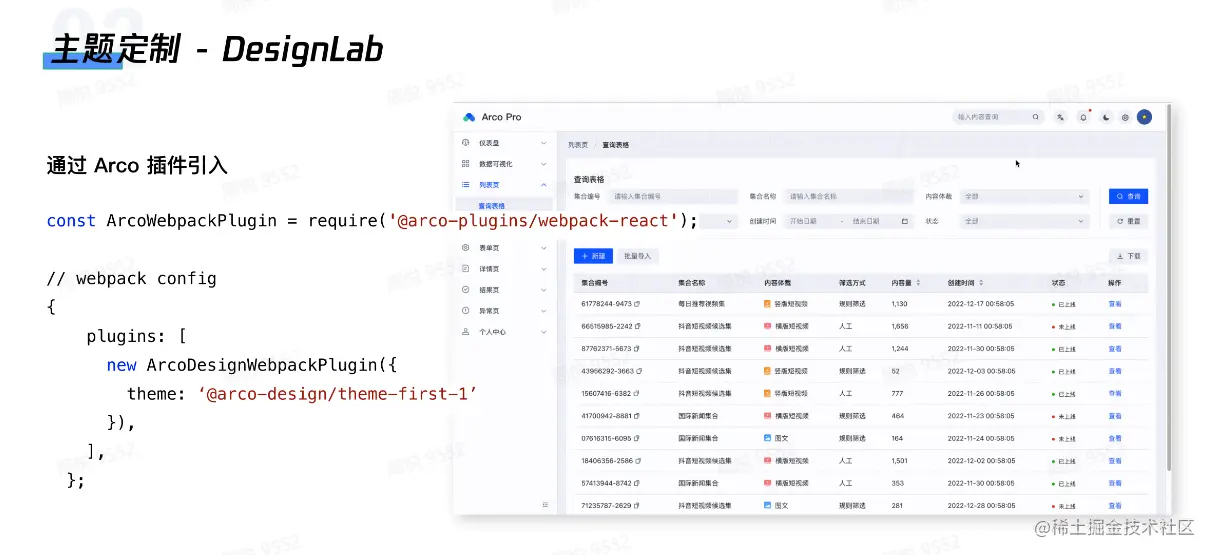Click the 主题定制 - DesignLab slide title
The width and height of the screenshot is (1212, 555).
[x=218, y=49]
